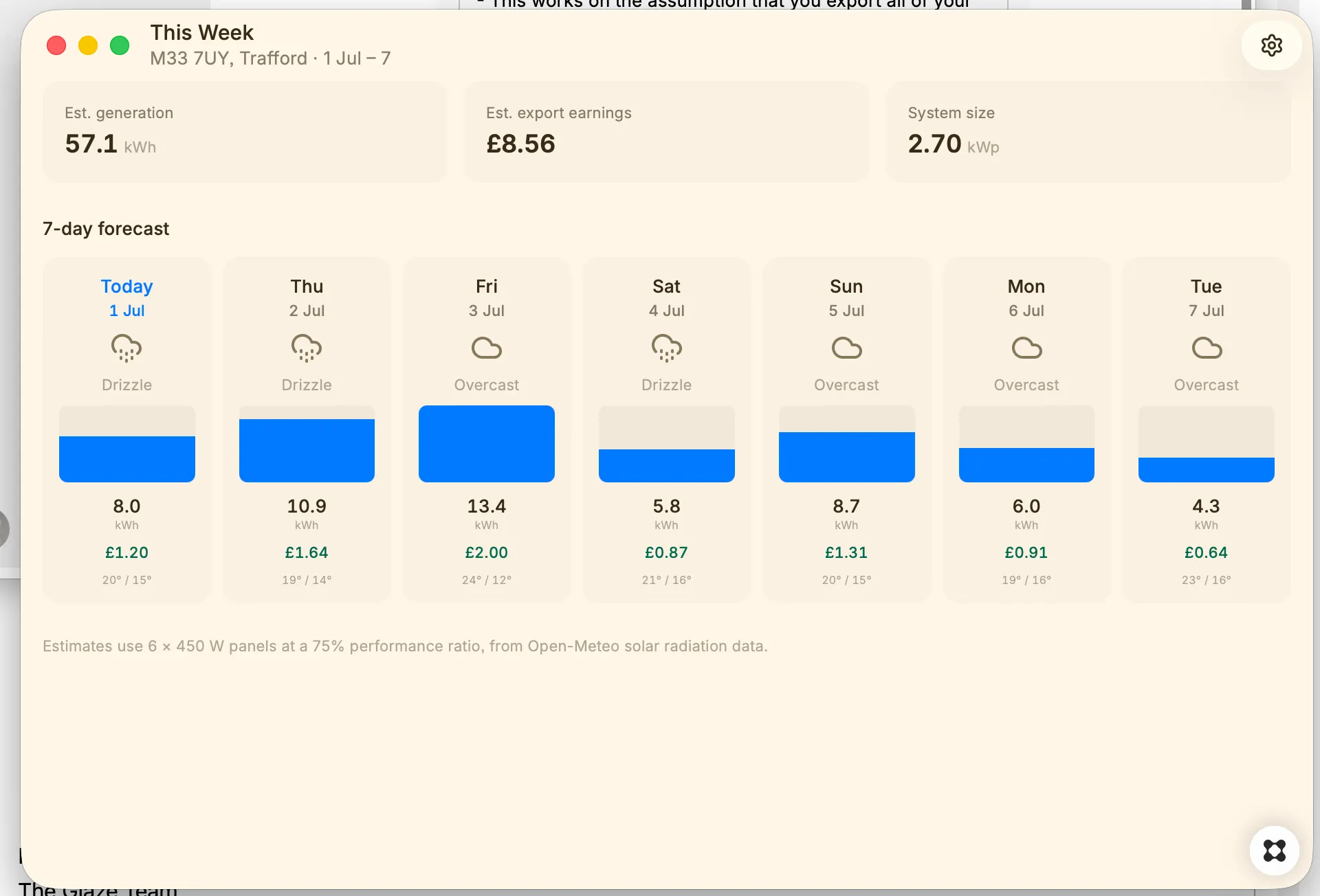Click the 2.70 system size value
The image size is (1320, 896).
[934, 144]
